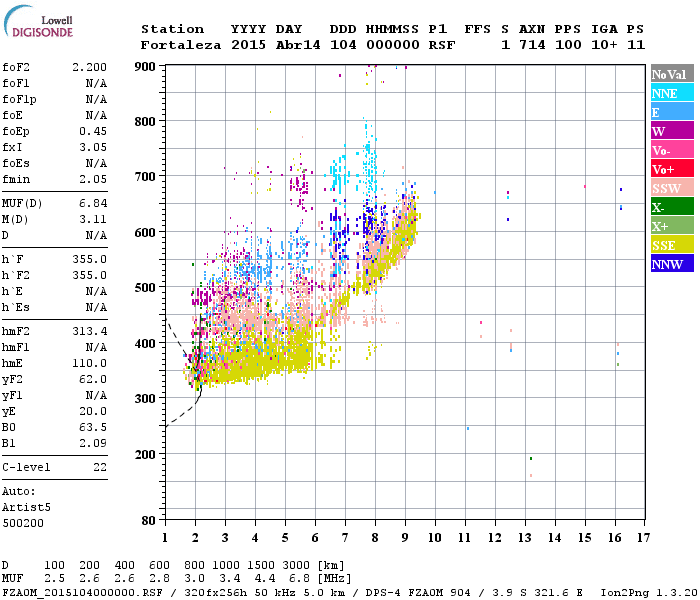Image resolution: width=700 pixels, height=600 pixels.
Task: Select the NNW blue legend swatch
Action: (672, 263)
